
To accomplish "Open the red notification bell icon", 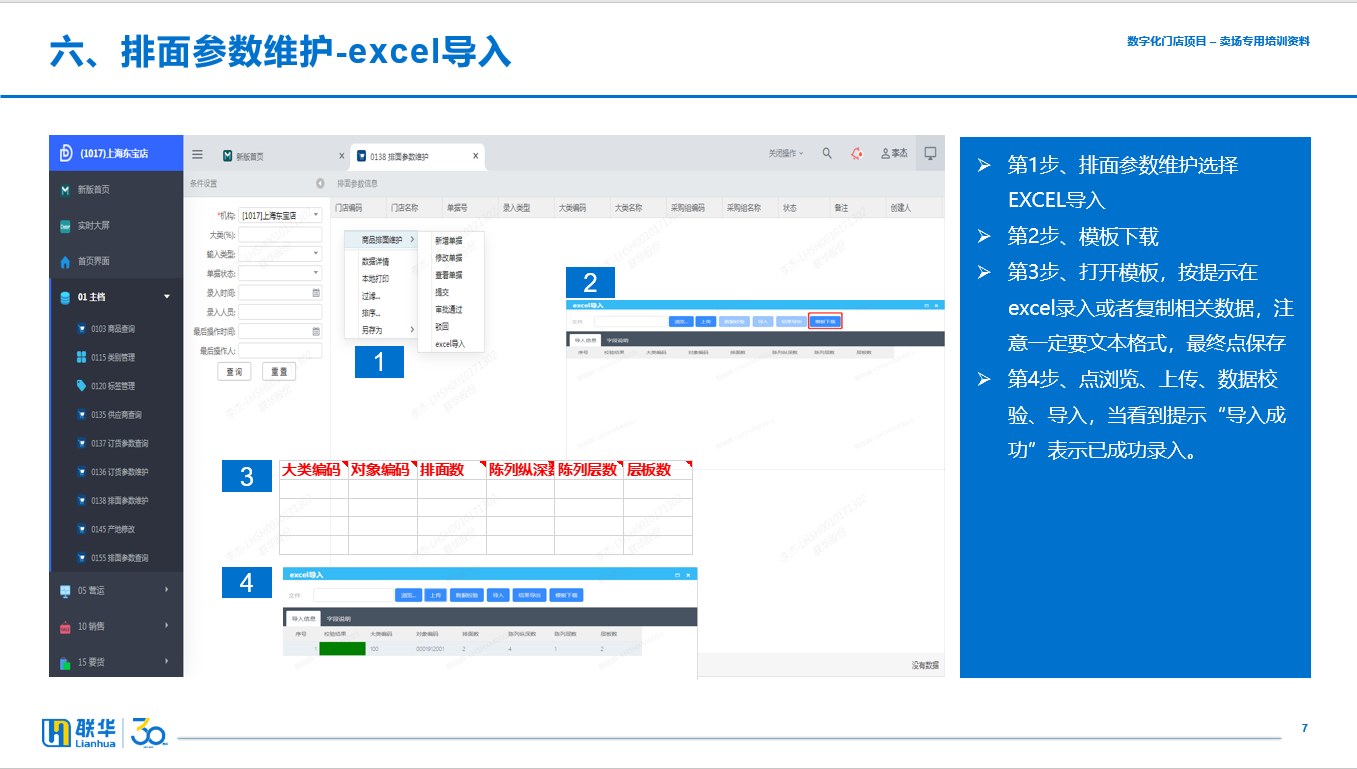I will pos(857,154).
